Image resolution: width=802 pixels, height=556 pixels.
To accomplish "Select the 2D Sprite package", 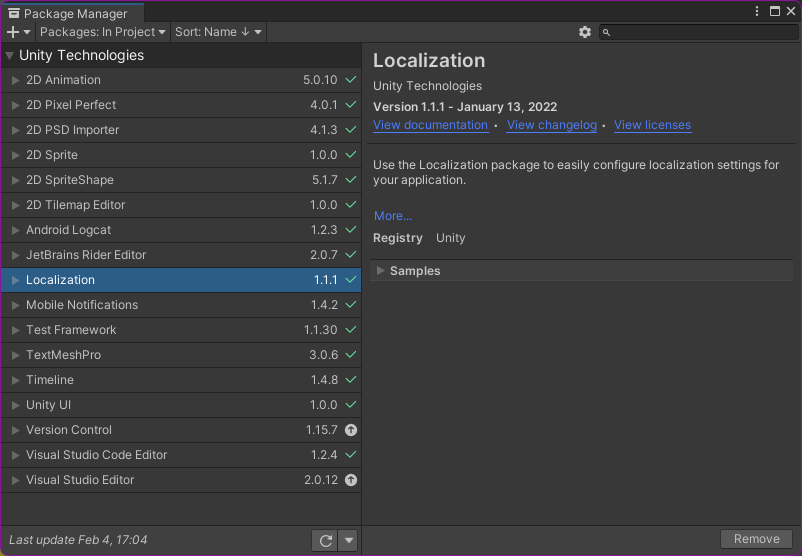I will [x=181, y=155].
